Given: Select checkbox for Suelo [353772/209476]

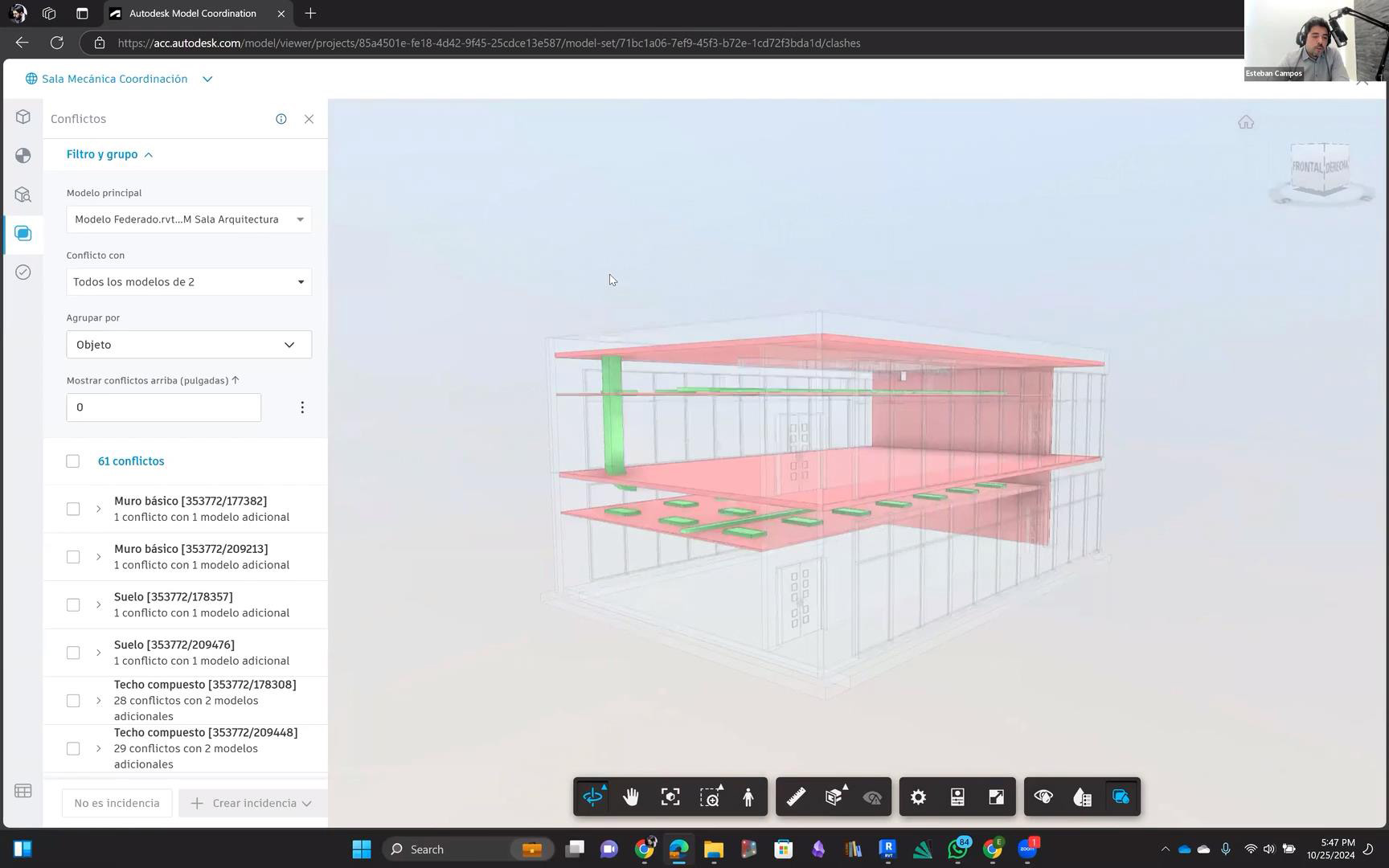Looking at the screenshot, I should 73,653.
